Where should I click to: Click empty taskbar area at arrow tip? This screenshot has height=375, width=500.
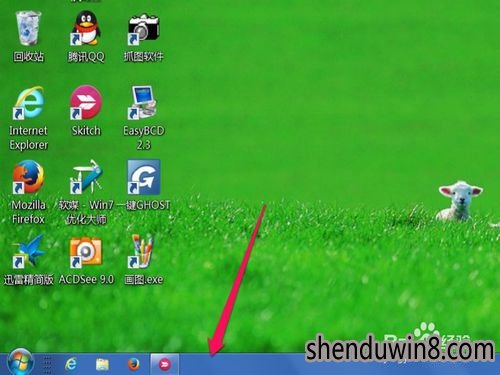pyautogui.click(x=213, y=363)
